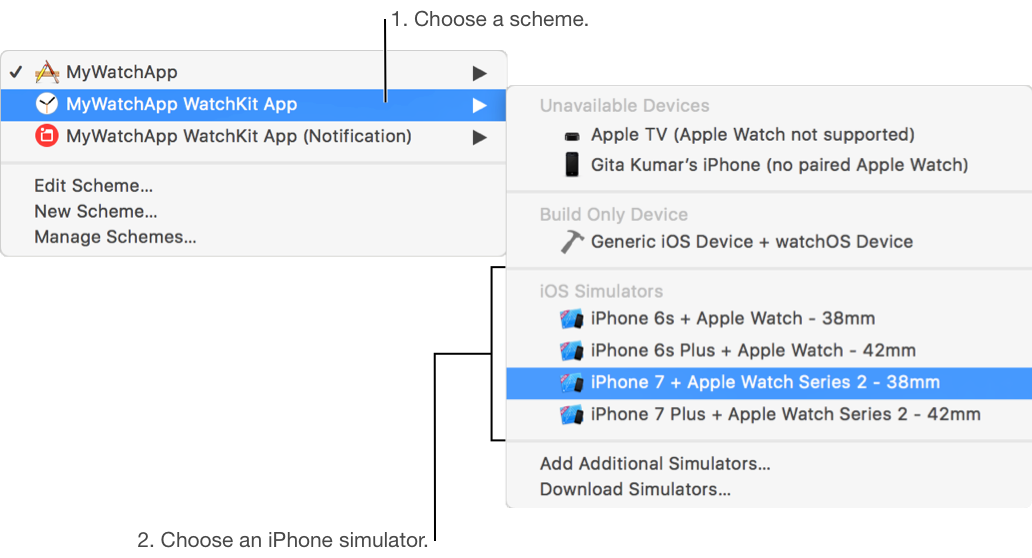Expand the MyWatchApp scheme submenu arrow
Image resolution: width=1032 pixels, height=558 pixels.
point(480,73)
